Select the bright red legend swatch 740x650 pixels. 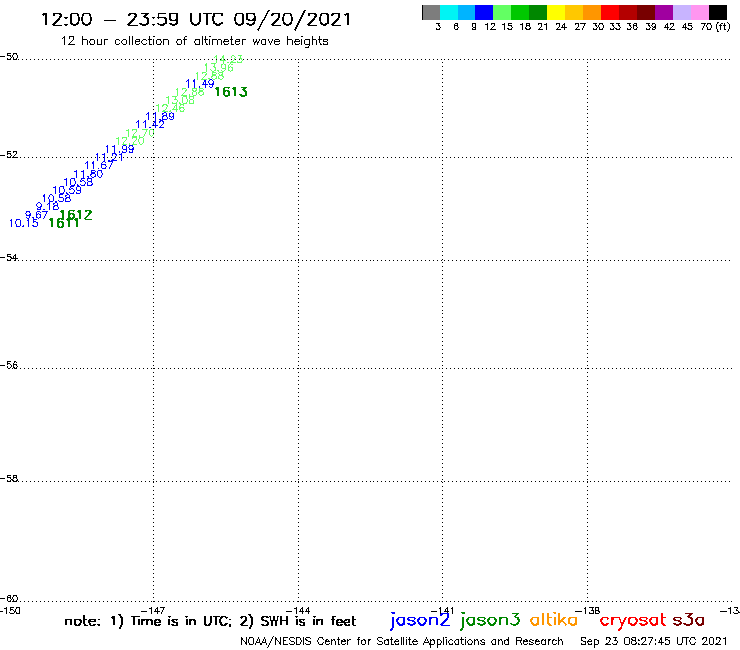(x=610, y=12)
